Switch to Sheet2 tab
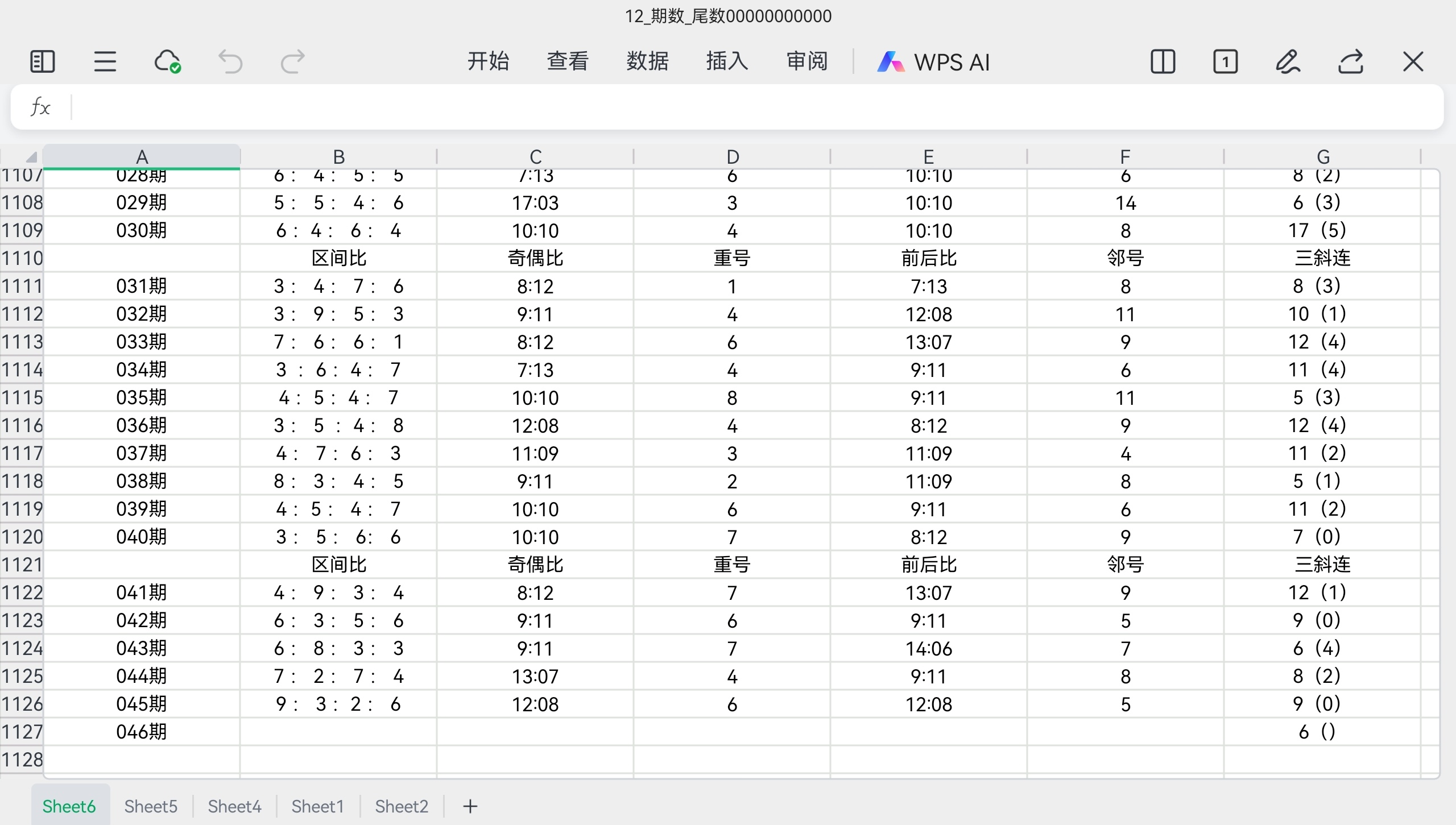Screen dimensions: 1456x825 point(402,806)
